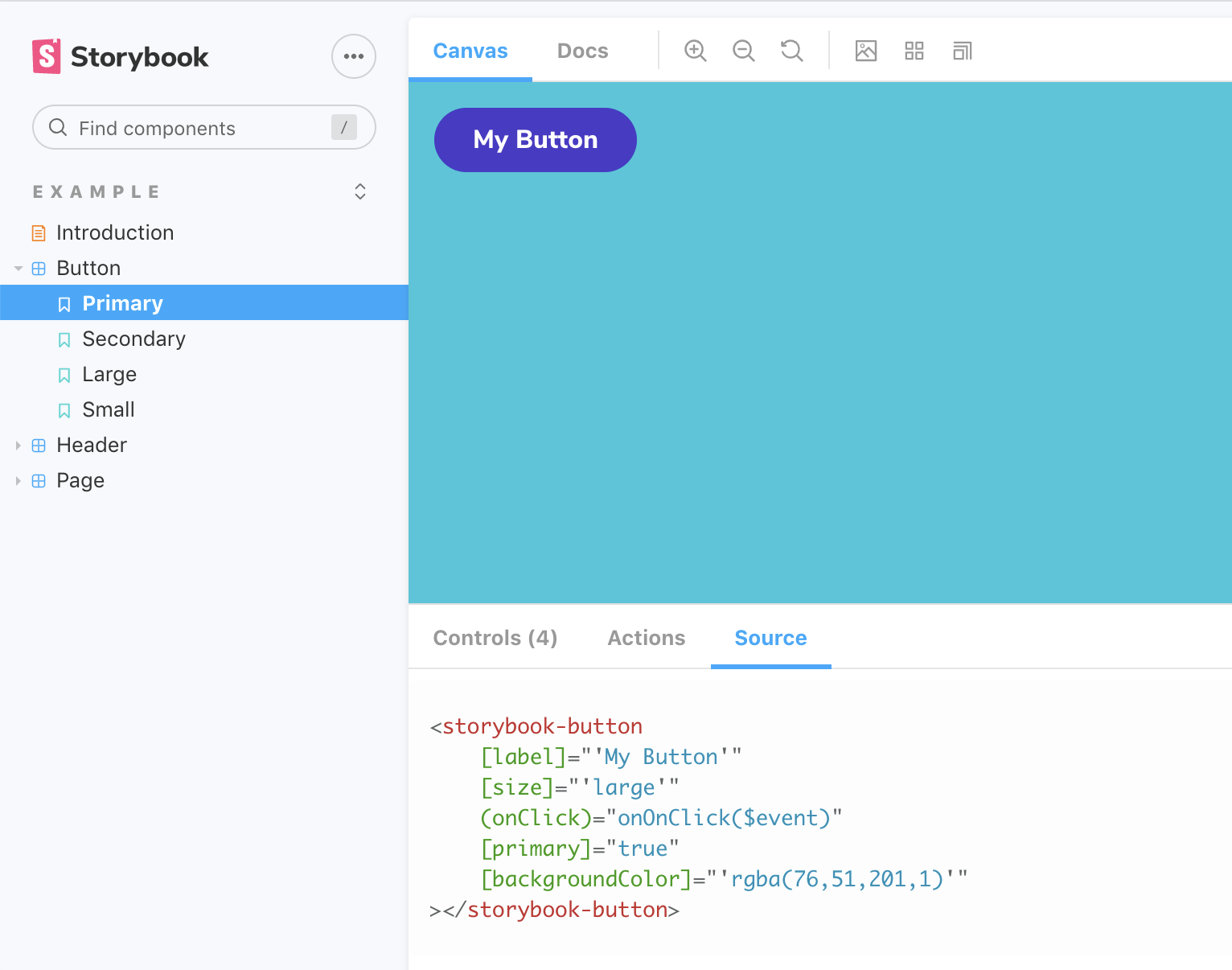Select the Secondary story

click(133, 339)
